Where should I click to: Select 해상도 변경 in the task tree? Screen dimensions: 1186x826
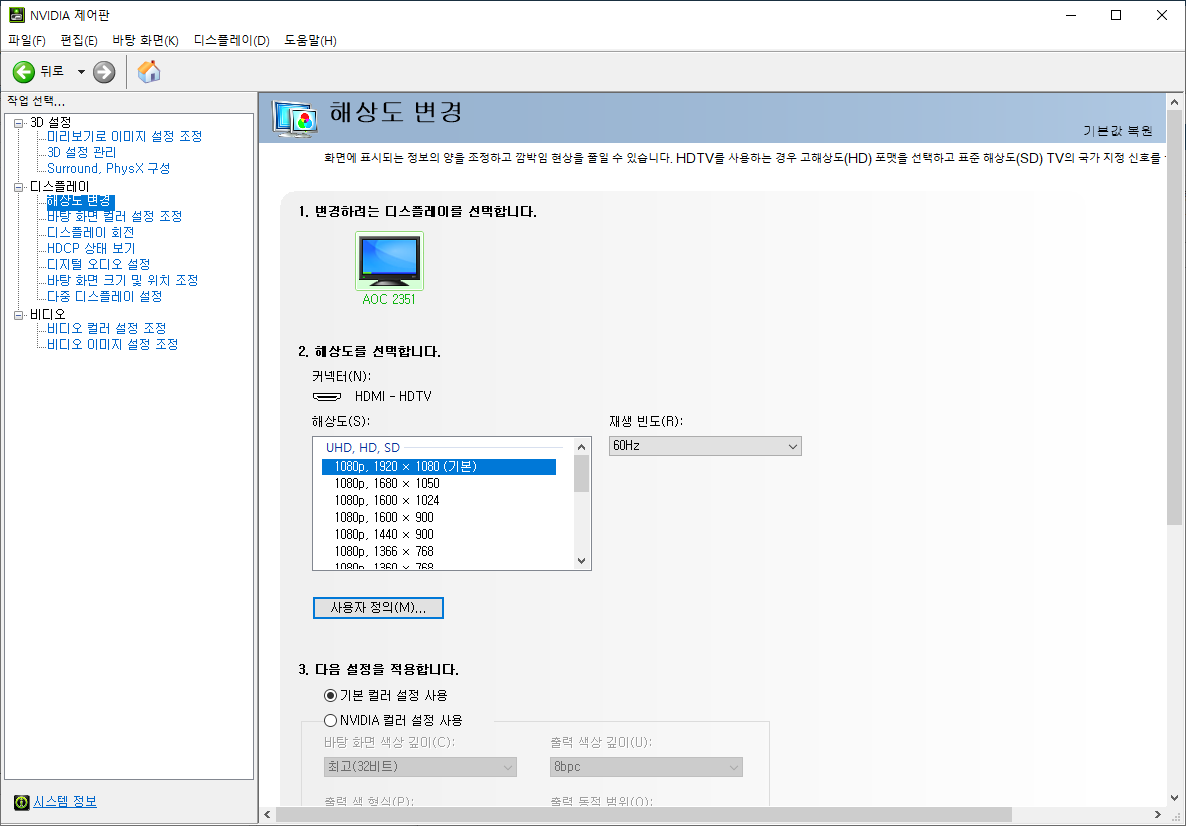click(x=80, y=201)
